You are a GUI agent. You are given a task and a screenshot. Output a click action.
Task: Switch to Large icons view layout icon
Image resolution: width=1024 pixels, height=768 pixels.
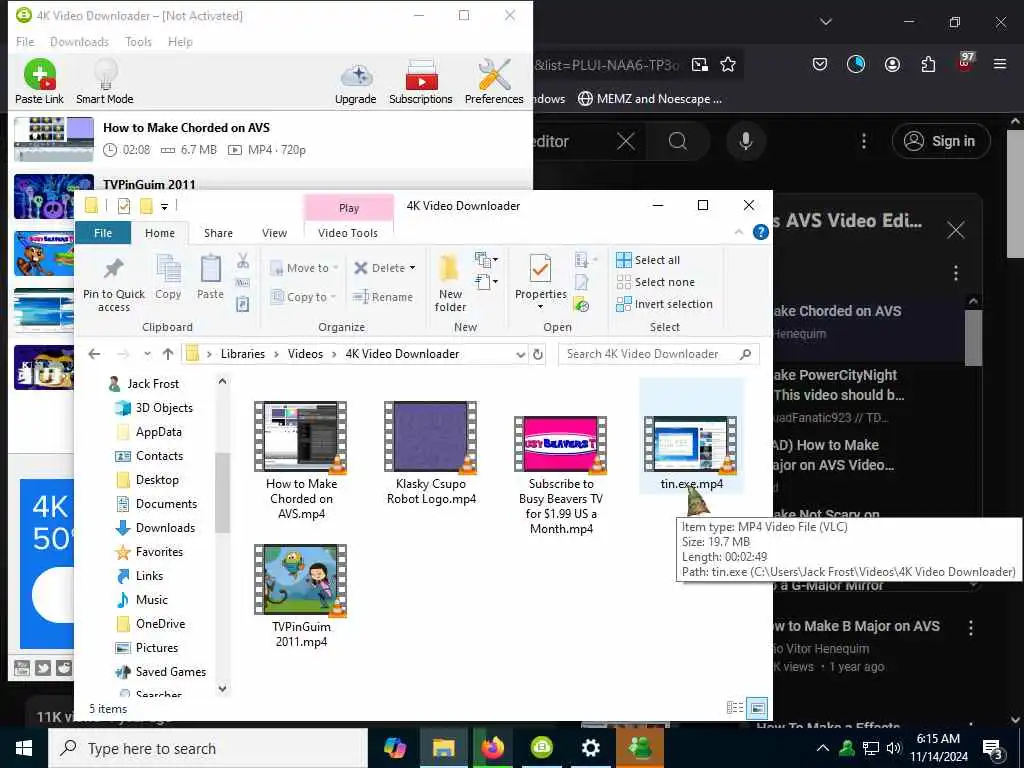pyautogui.click(x=757, y=707)
